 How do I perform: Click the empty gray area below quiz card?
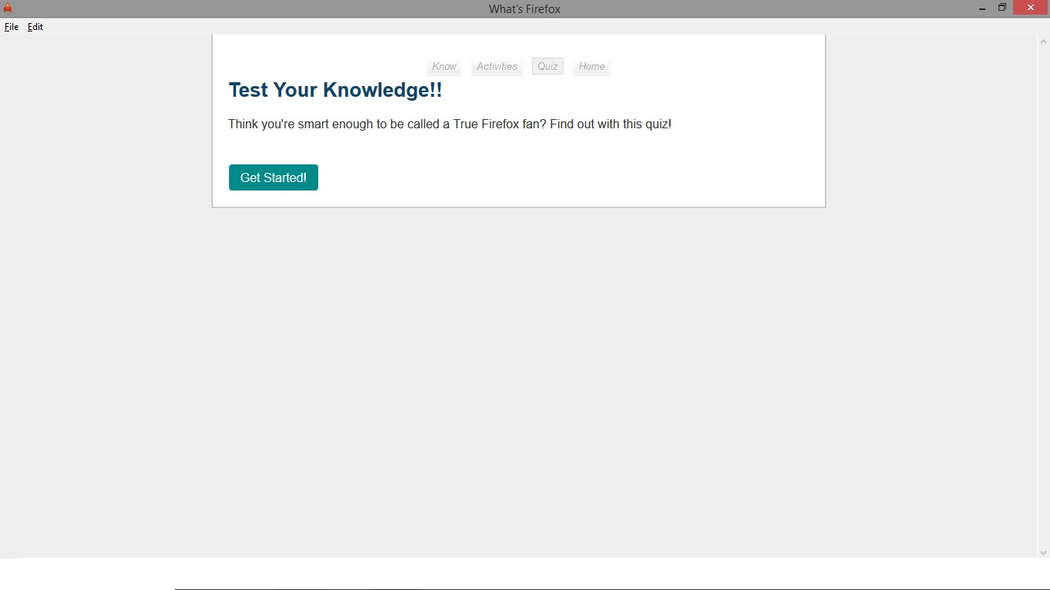[518, 380]
